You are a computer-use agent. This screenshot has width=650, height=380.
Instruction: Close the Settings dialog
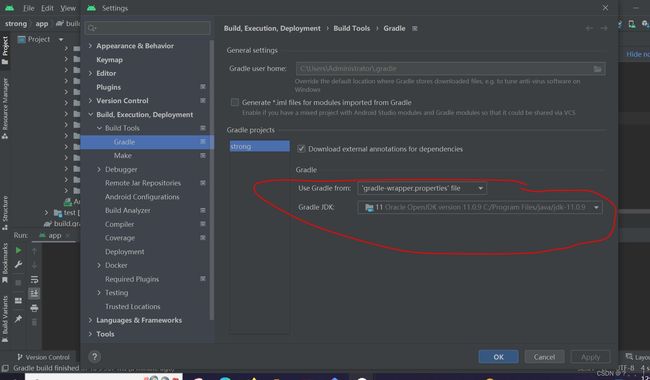tap(605, 8)
